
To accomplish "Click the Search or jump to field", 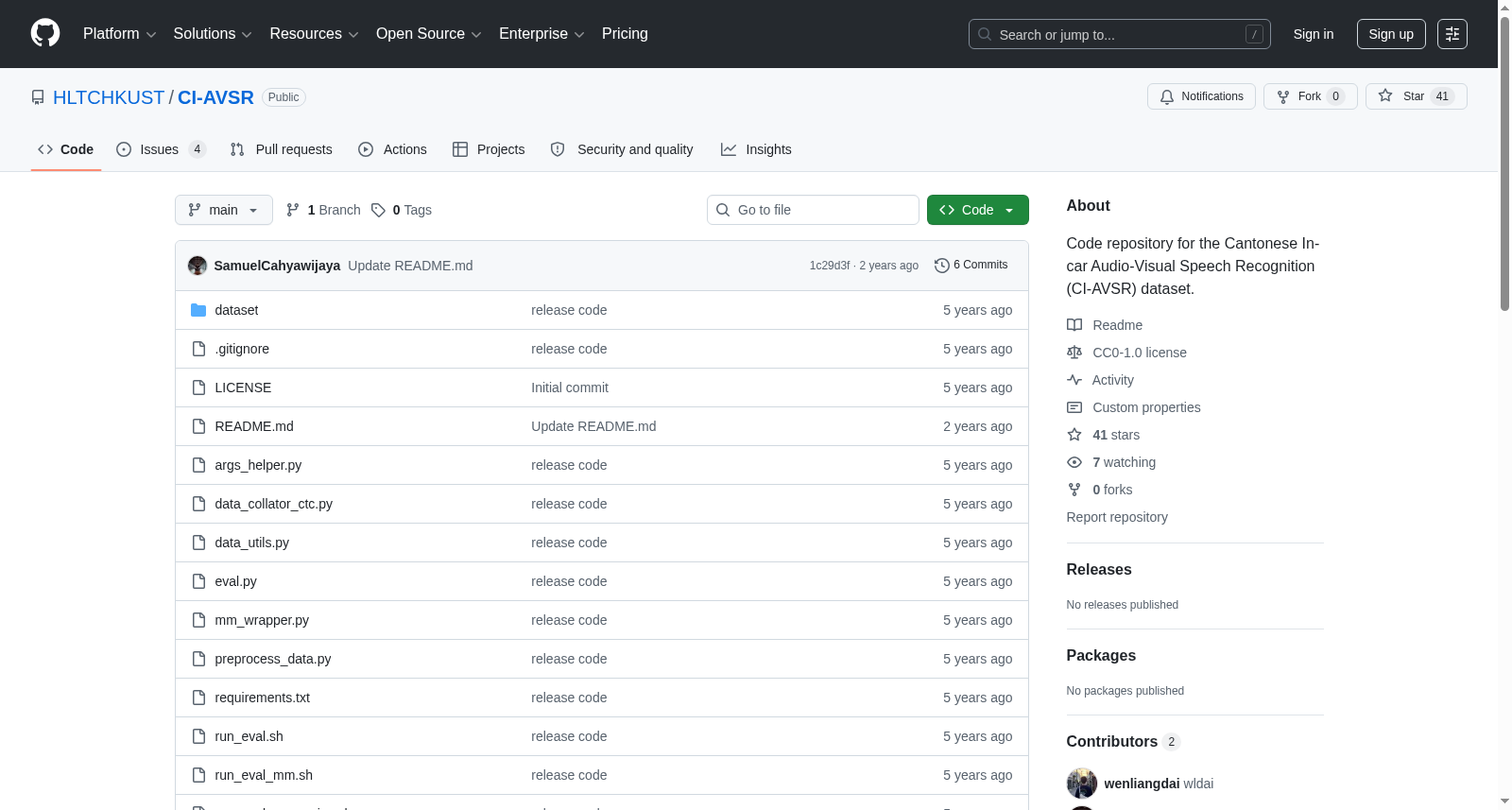I will (x=1120, y=34).
